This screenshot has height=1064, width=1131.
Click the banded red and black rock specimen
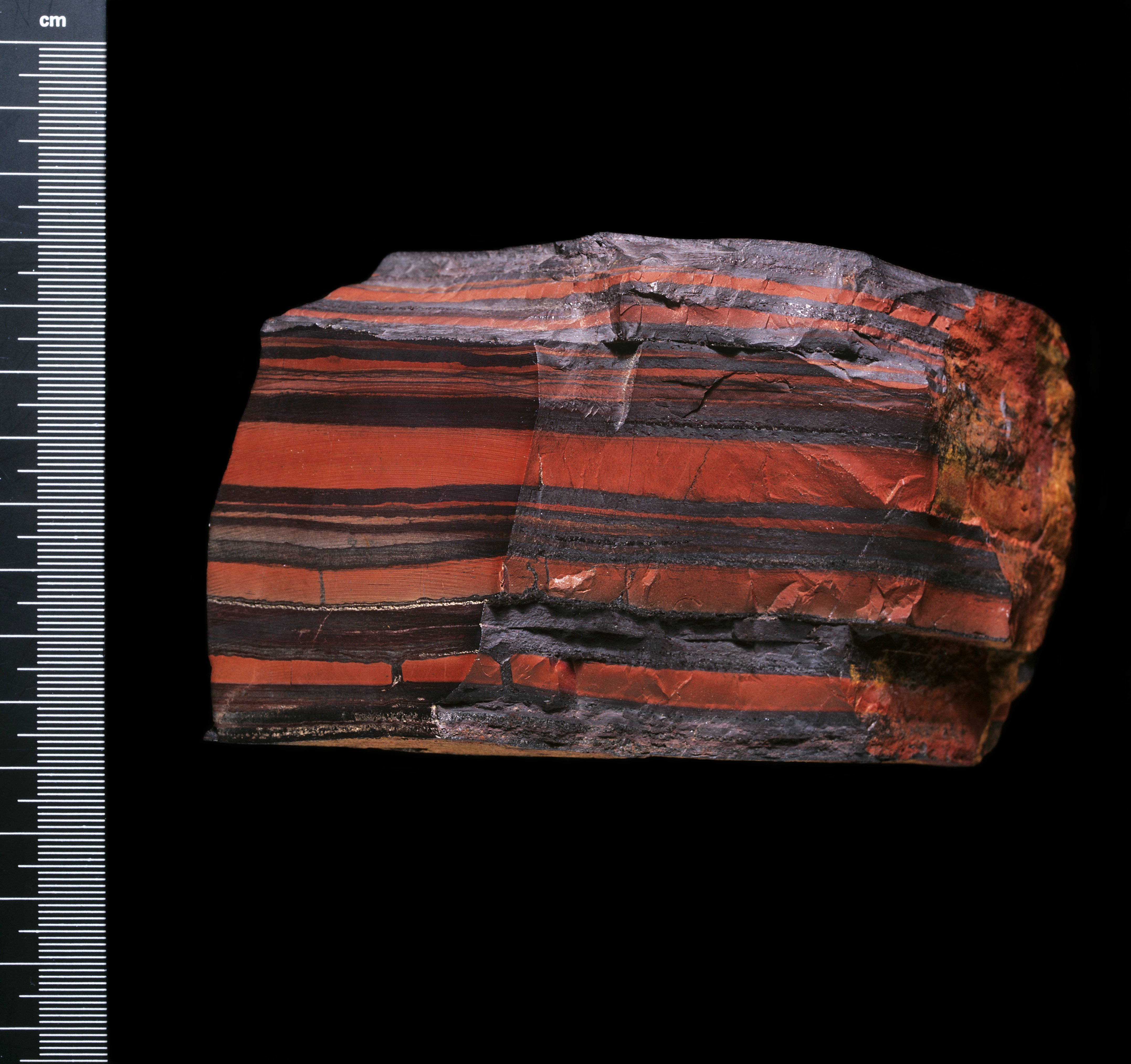point(639,499)
